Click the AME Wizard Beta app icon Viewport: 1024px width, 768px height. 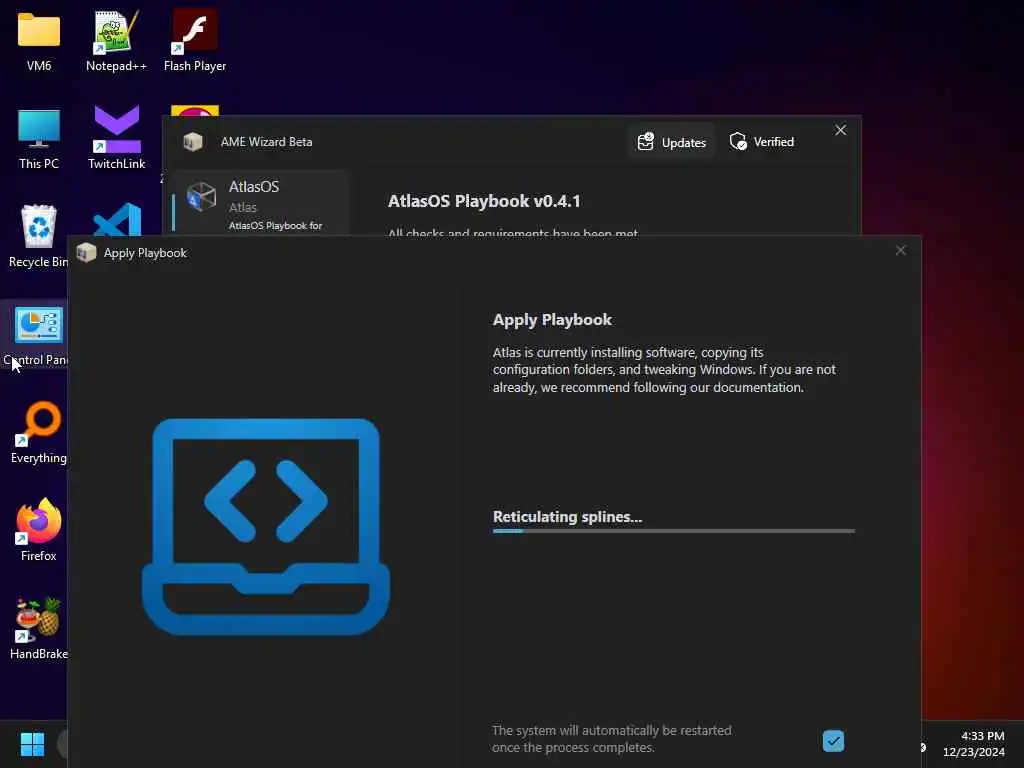tap(193, 142)
